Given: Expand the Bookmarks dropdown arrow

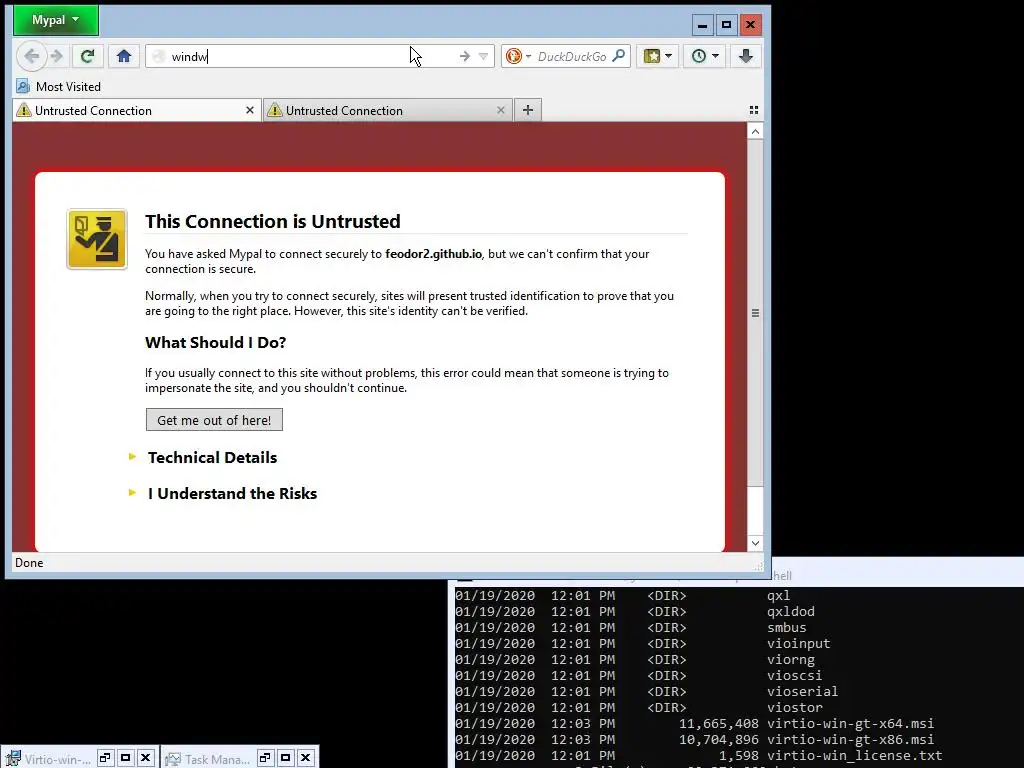Looking at the screenshot, I should [668, 56].
